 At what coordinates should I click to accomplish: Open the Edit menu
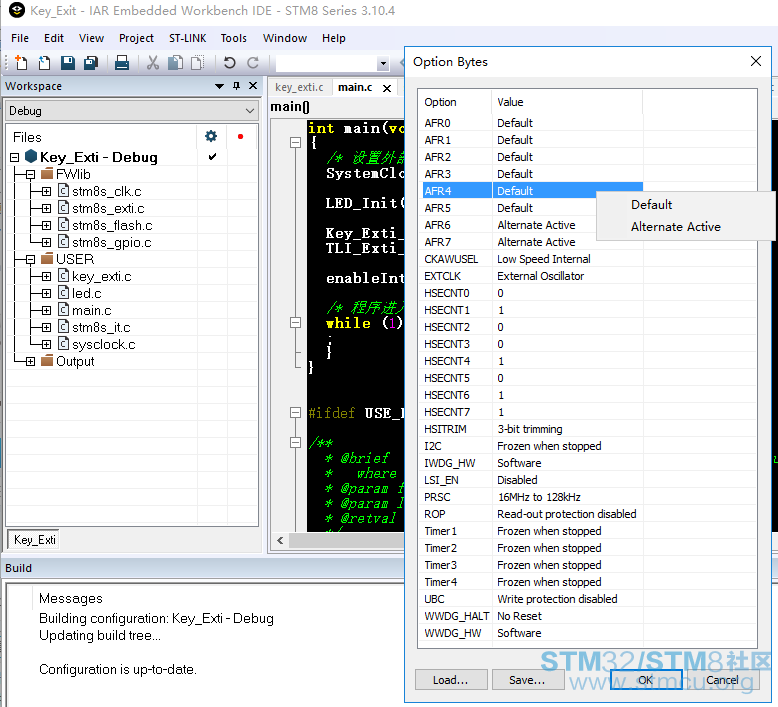coord(54,38)
